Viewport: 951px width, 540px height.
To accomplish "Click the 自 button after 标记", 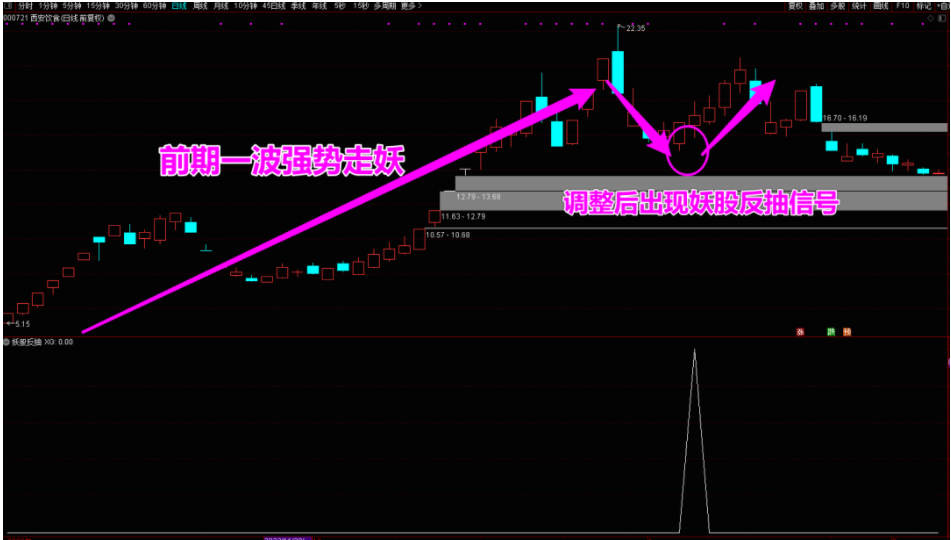I will 943,6.
